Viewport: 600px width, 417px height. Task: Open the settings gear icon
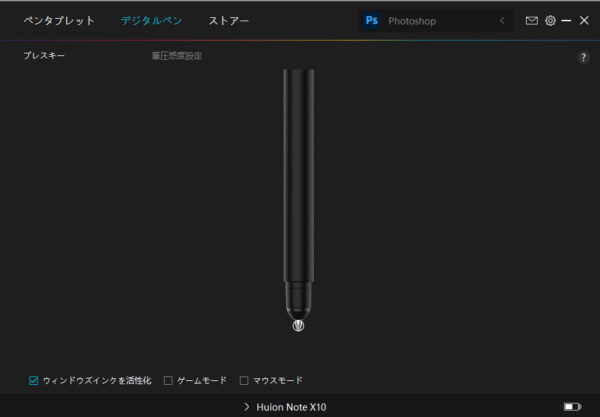[550, 21]
